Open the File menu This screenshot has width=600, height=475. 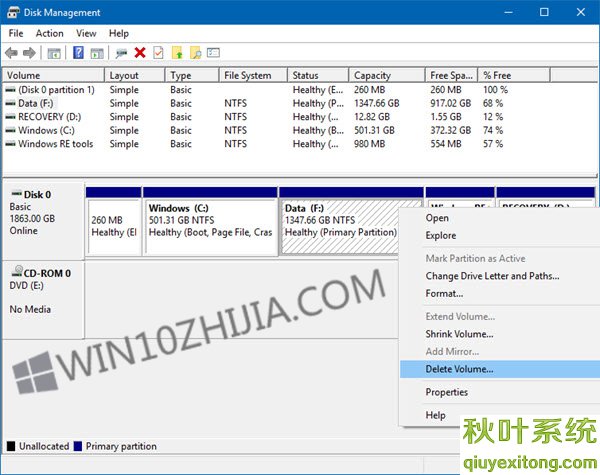[x=16, y=33]
